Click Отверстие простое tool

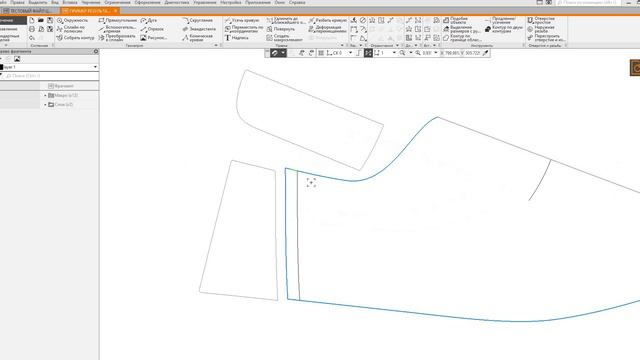(541, 20)
